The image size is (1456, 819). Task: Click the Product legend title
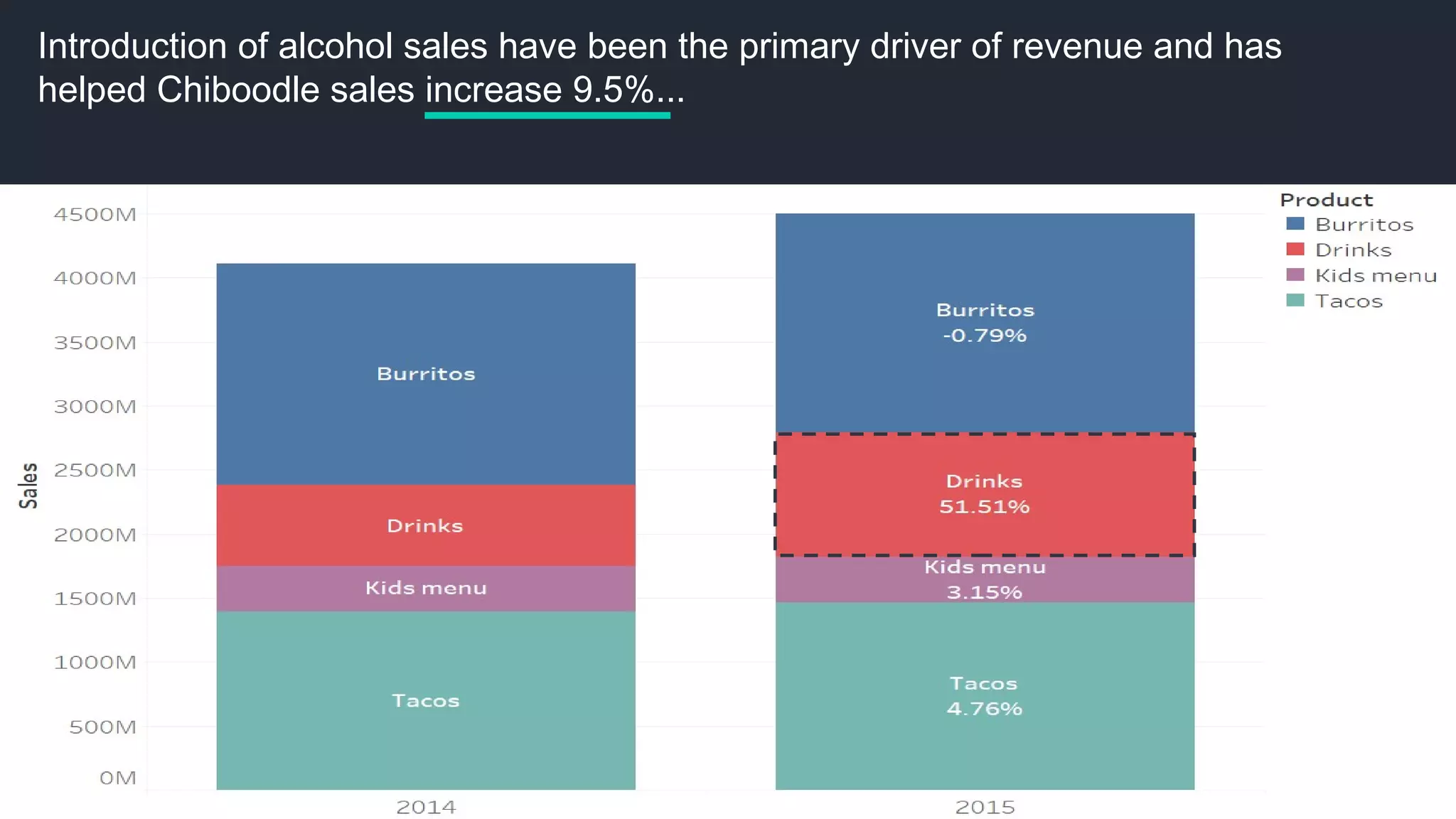click(x=1326, y=200)
